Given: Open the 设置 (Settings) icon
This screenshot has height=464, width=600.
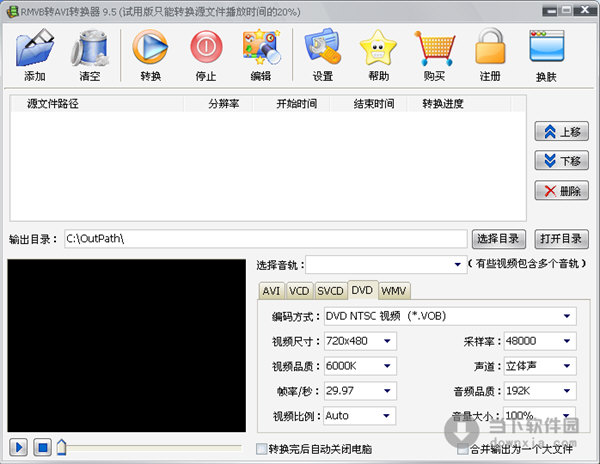Looking at the screenshot, I should click(323, 46).
